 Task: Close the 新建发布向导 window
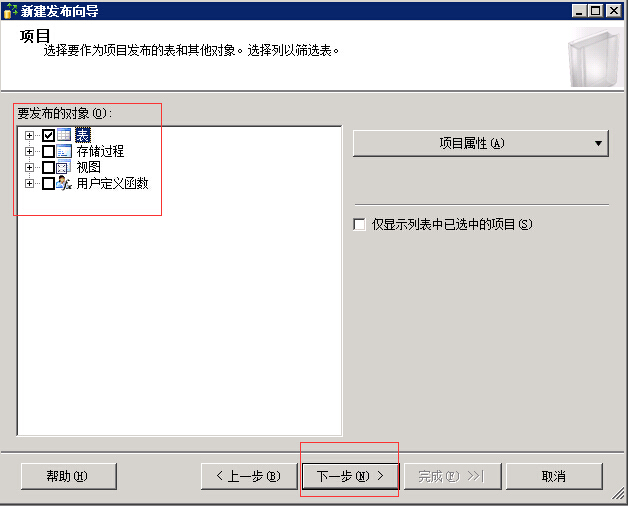coord(614,11)
